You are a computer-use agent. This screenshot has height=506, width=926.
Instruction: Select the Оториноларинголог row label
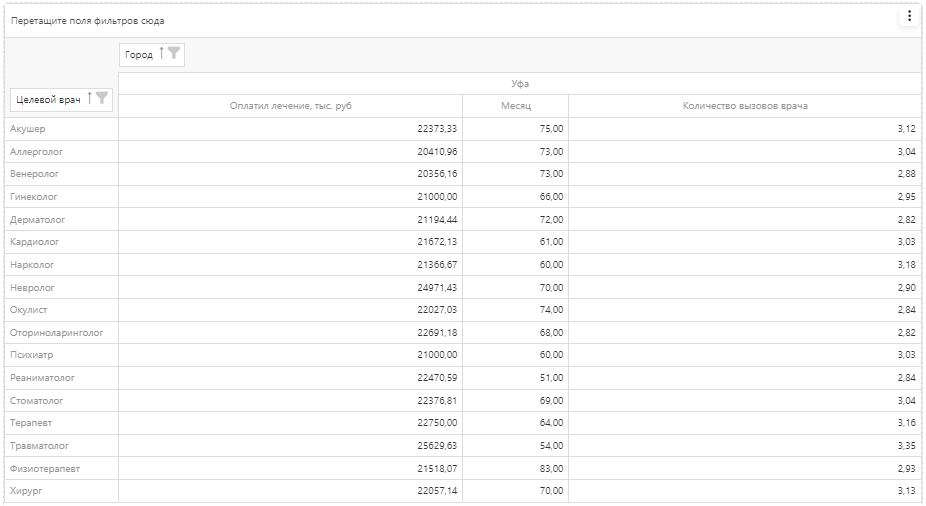click(x=56, y=332)
